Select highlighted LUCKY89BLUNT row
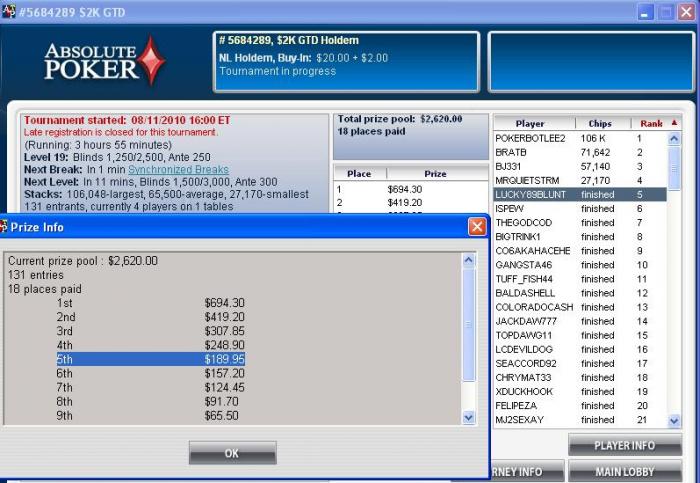 pos(580,195)
